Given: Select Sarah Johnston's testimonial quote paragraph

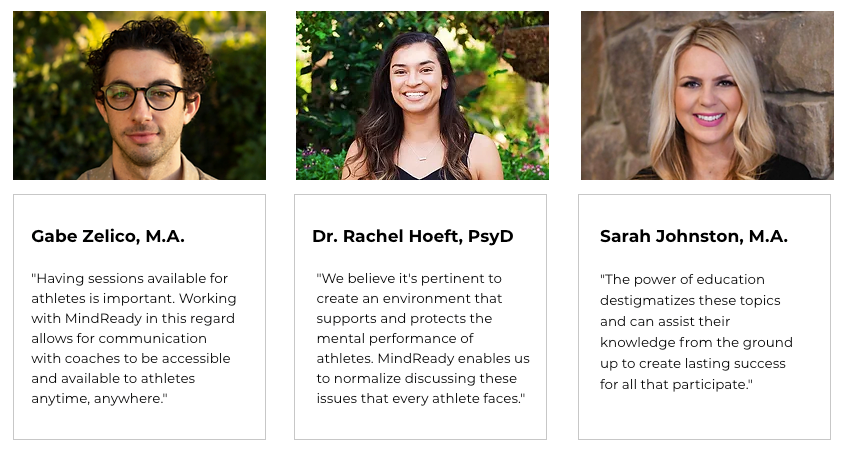Looking at the screenshot, I should point(697,332).
